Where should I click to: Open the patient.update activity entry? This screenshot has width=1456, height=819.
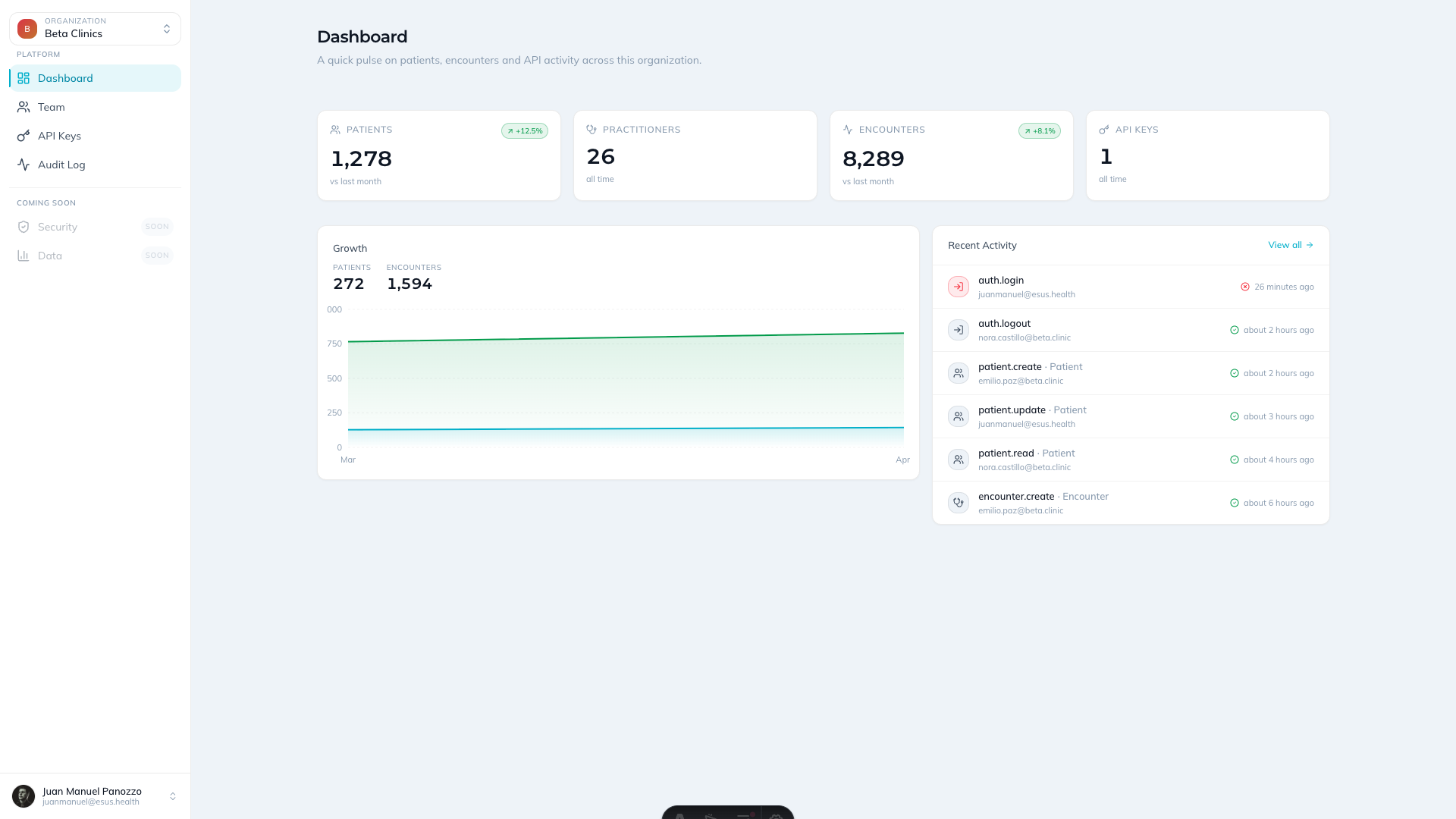pyautogui.click(x=1131, y=416)
